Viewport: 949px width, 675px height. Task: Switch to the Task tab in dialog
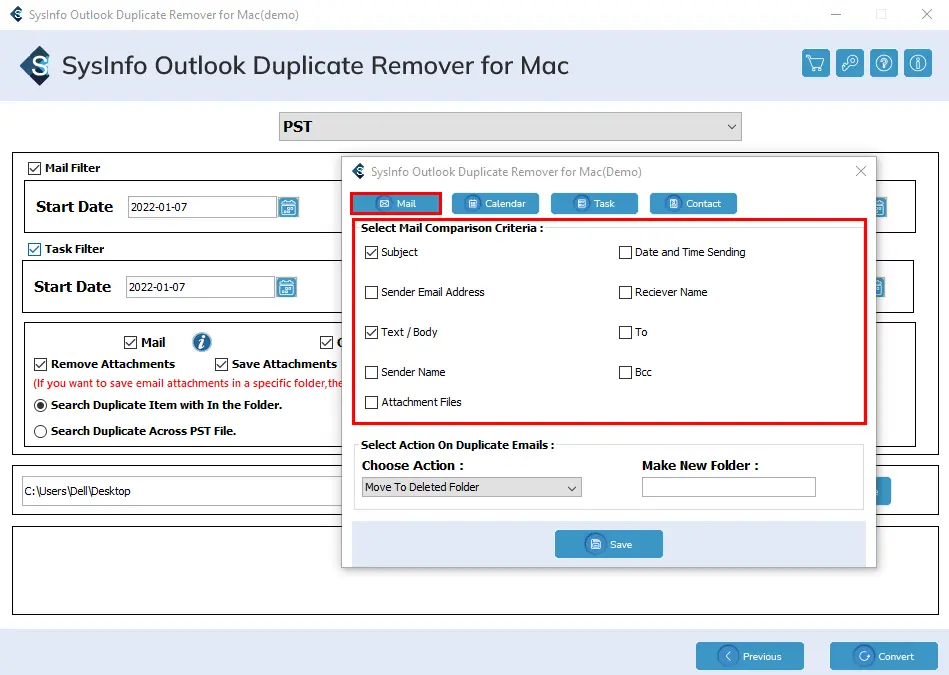point(594,203)
